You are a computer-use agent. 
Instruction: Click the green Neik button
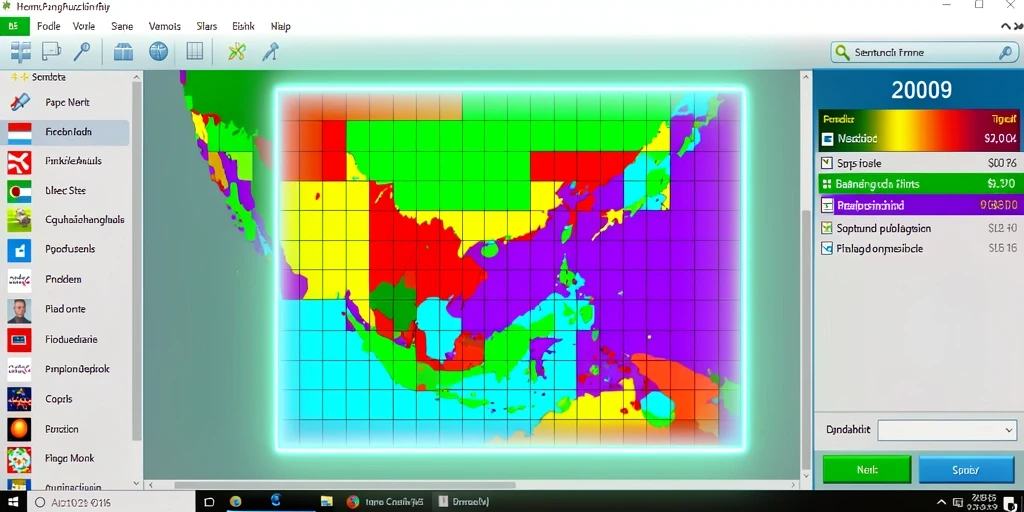pyautogui.click(x=867, y=470)
